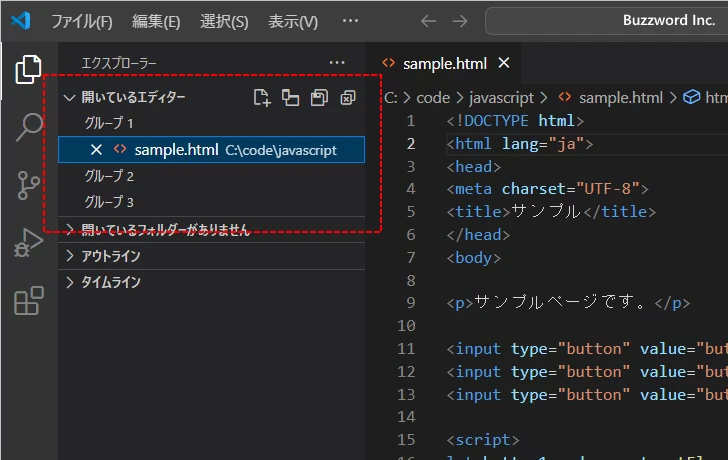This screenshot has height=460, width=728.
Task: Go forward with the right arrow
Action: [x=460, y=21]
